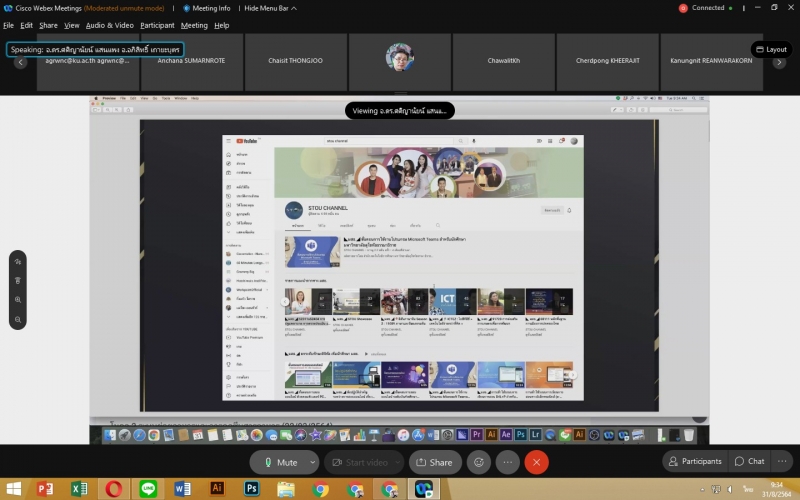Open the Chat panel
This screenshot has width=800, height=500.
click(x=749, y=461)
